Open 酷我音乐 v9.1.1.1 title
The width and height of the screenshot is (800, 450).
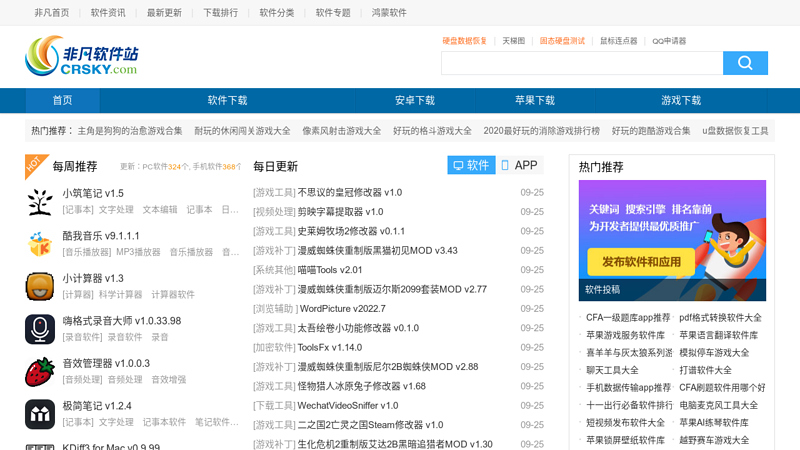click(101, 236)
